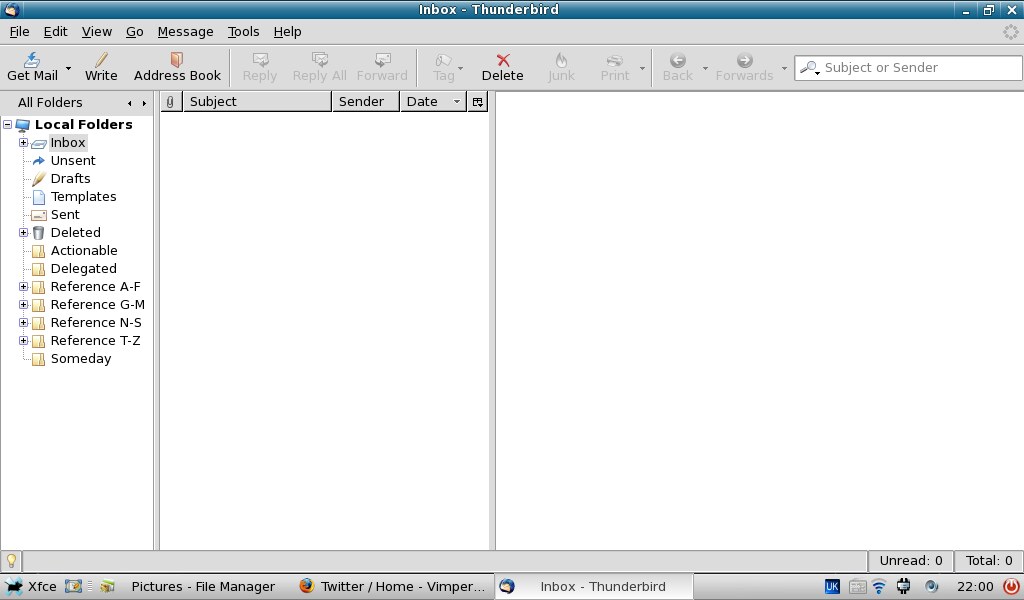Click the Tag toolbar button
Viewport: 1024px width, 600px height.
coord(443,67)
